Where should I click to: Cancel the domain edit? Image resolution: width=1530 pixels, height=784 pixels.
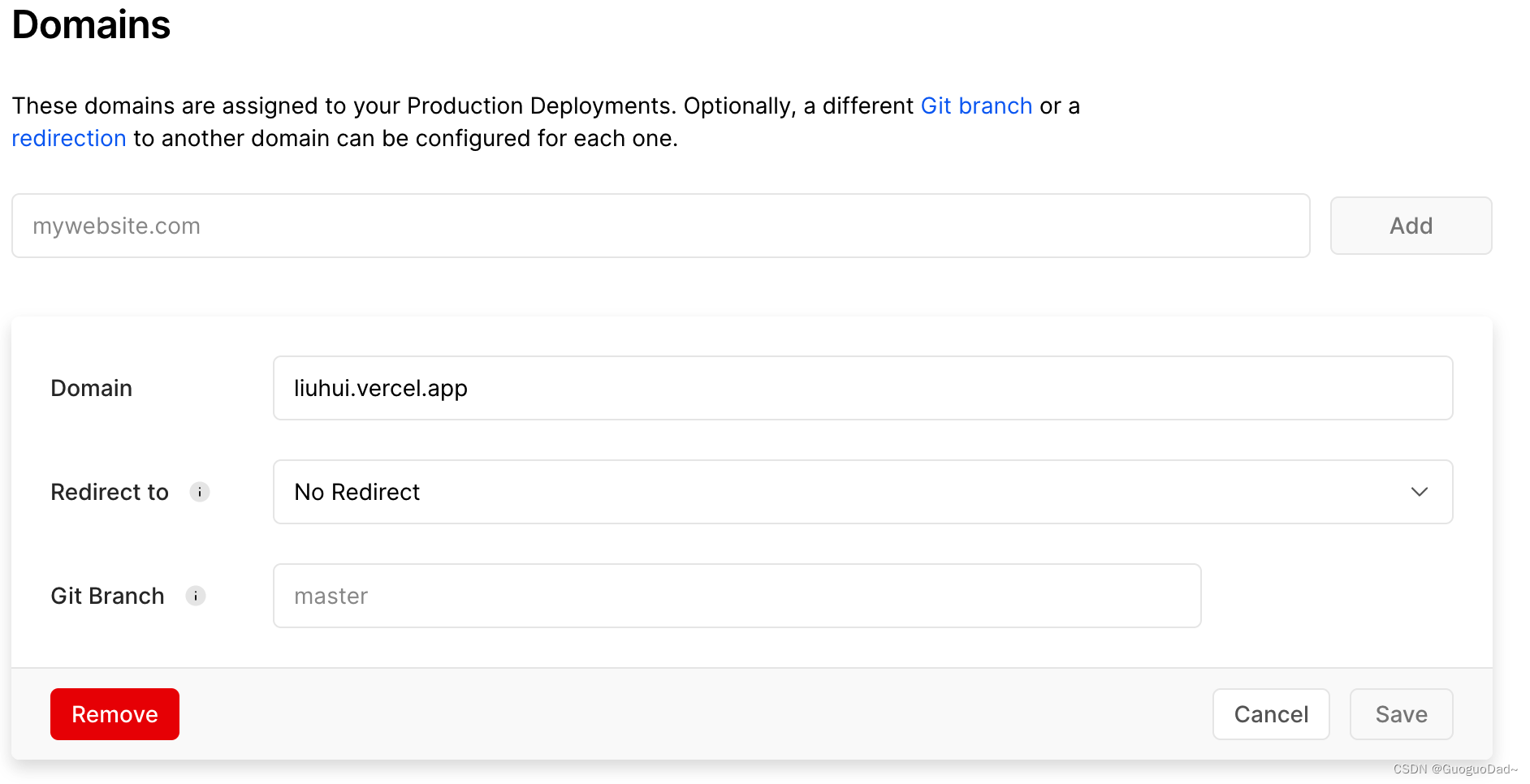point(1270,714)
